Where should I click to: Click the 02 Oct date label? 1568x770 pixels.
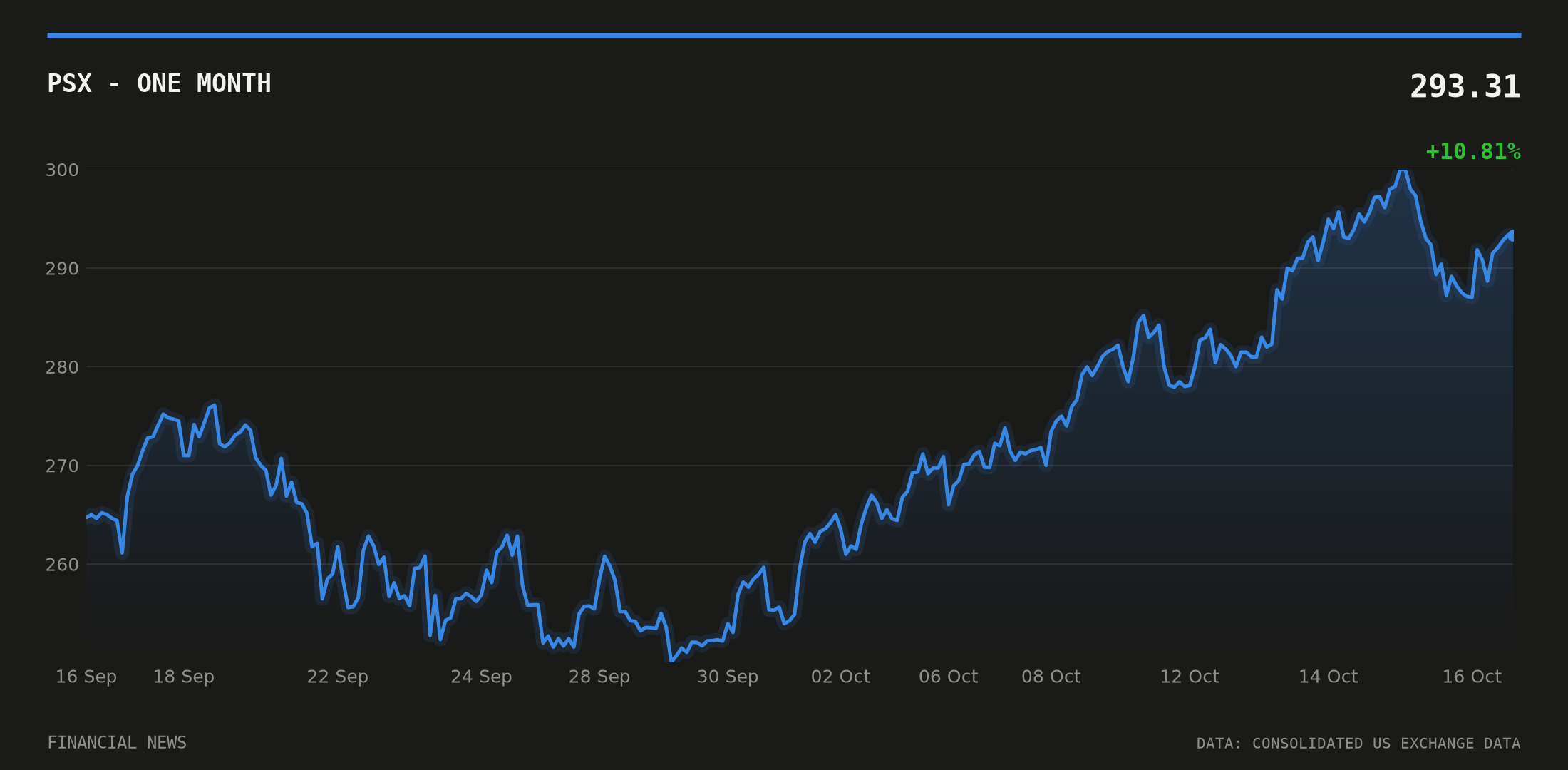pyautogui.click(x=840, y=677)
